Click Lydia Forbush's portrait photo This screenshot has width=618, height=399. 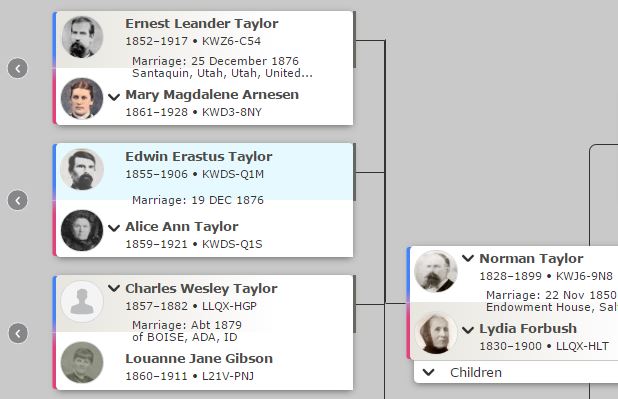tap(436, 333)
